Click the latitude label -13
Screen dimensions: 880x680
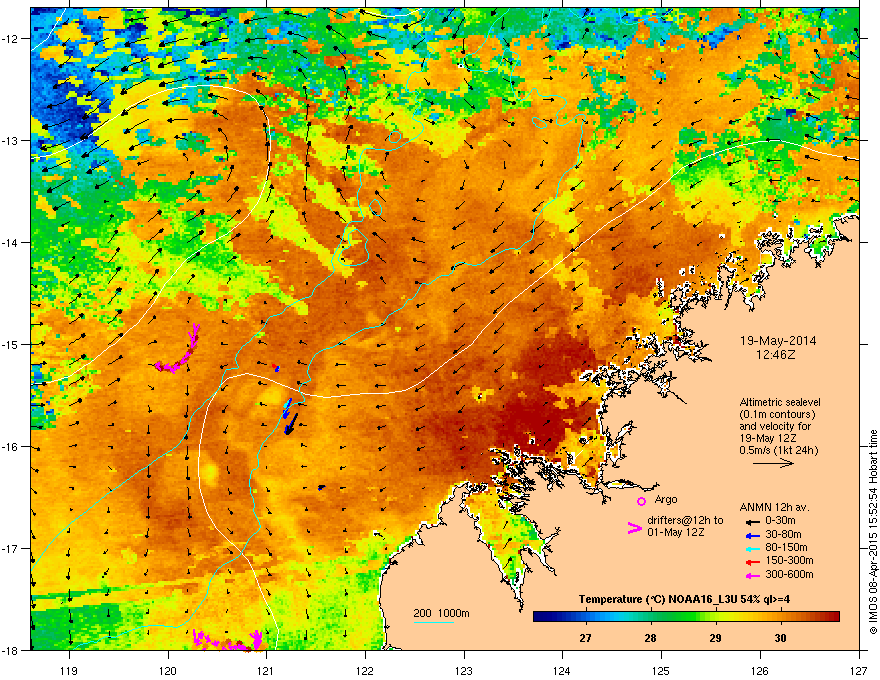(10, 140)
